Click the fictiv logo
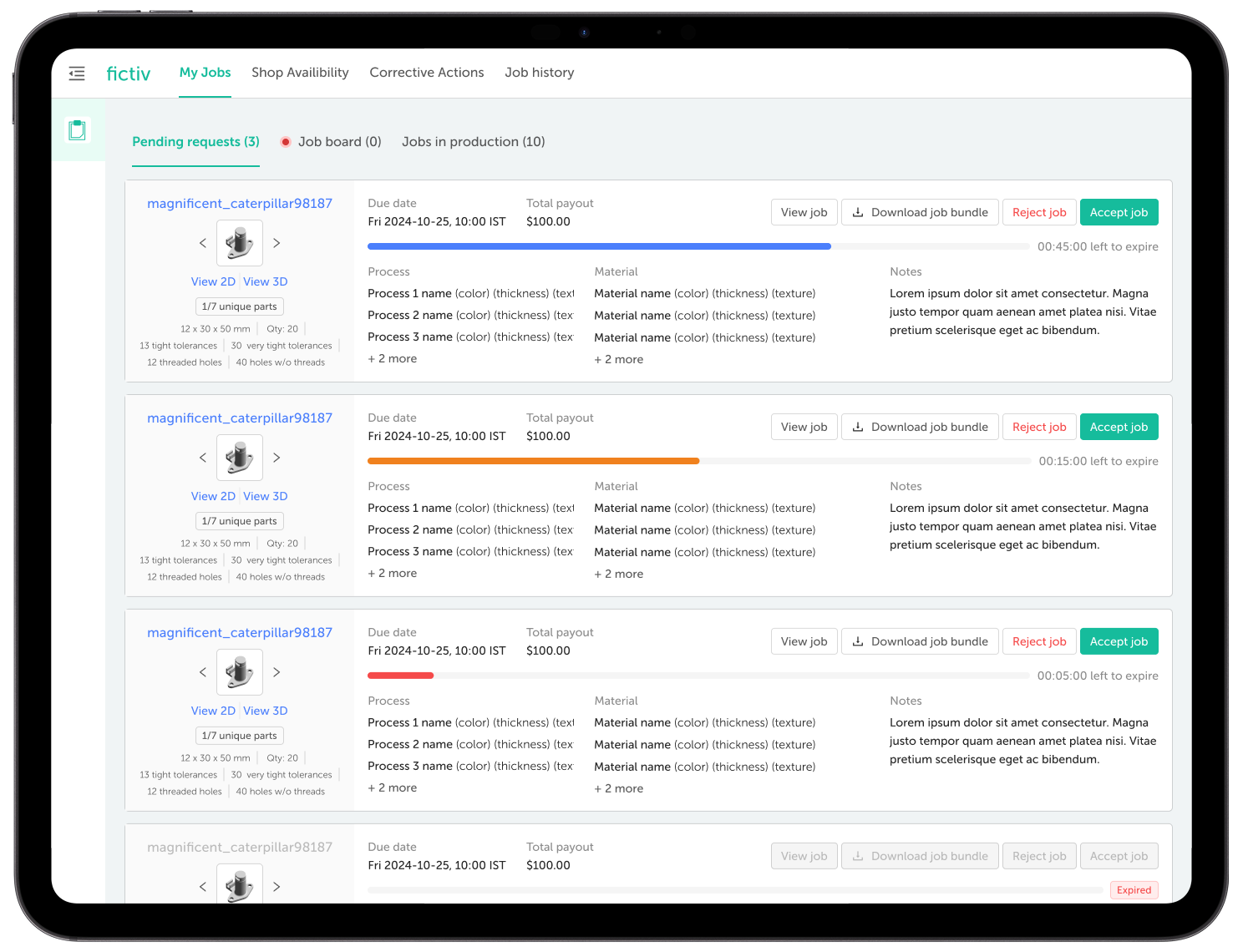The image size is (1243, 952). (129, 73)
